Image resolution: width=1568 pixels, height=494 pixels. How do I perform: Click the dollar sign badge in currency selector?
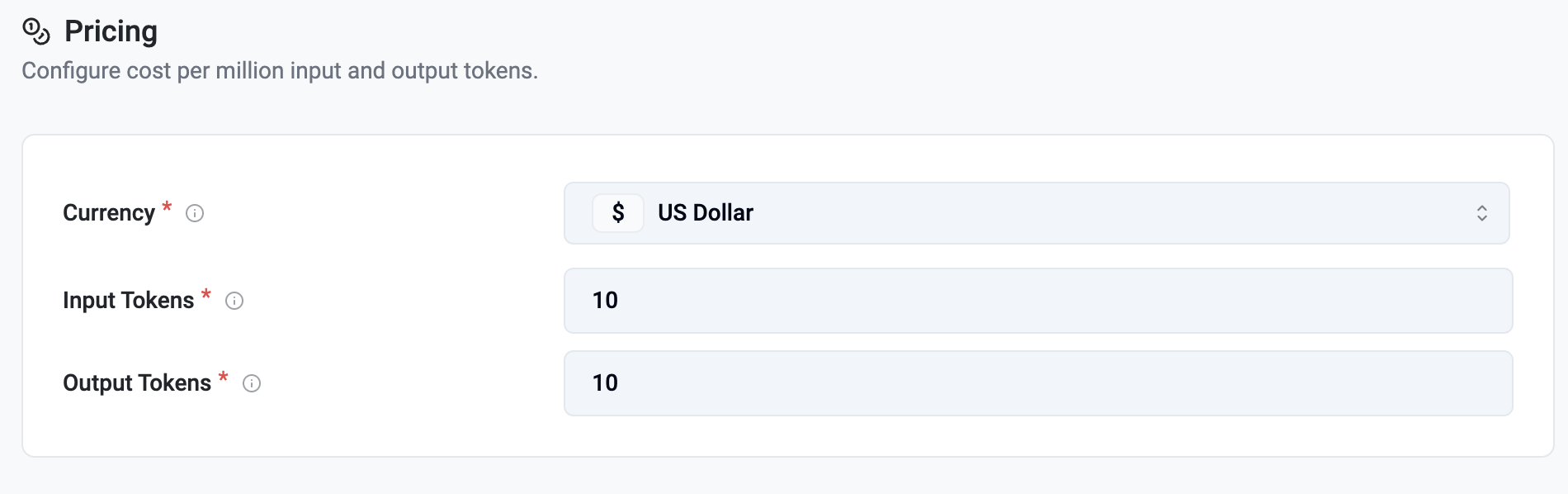click(618, 213)
